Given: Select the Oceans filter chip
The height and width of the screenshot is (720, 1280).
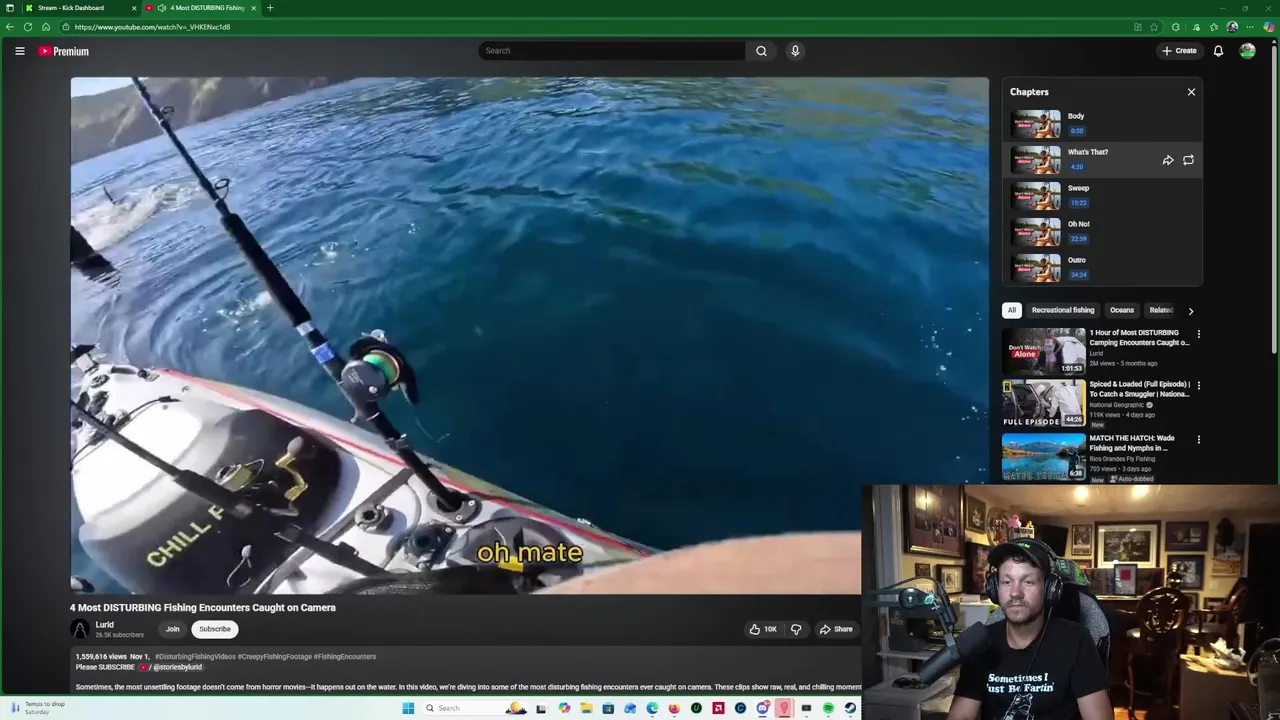Looking at the screenshot, I should pos(1122,310).
